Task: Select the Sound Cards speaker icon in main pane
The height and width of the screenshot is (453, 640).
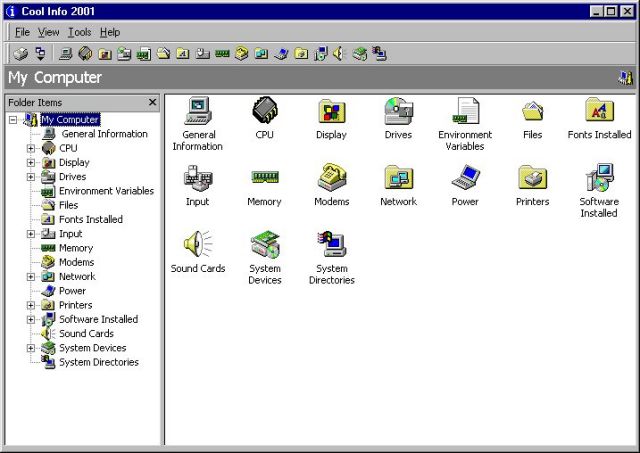Action: [x=198, y=244]
